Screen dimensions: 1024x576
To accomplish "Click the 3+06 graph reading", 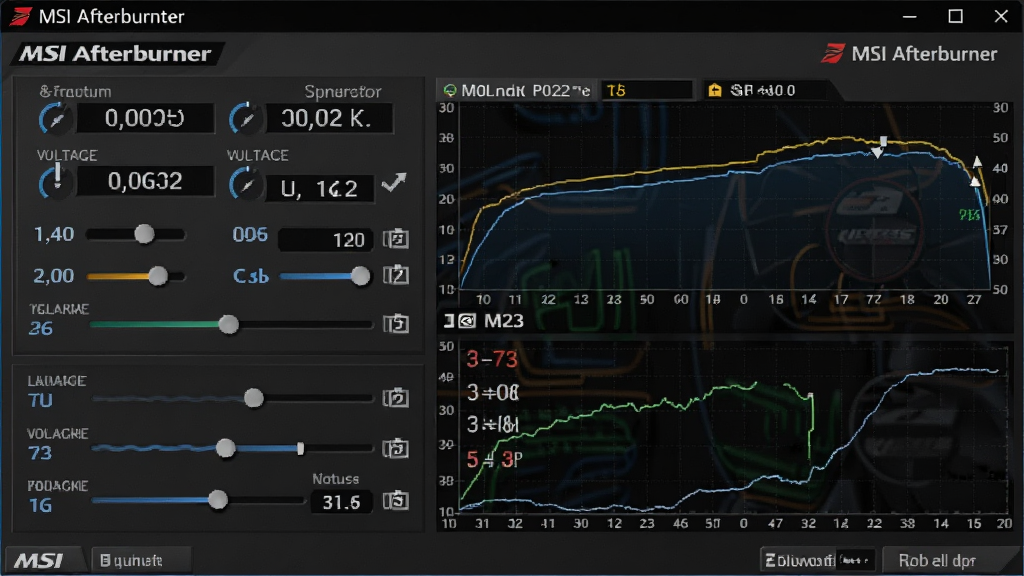I will (x=493, y=392).
